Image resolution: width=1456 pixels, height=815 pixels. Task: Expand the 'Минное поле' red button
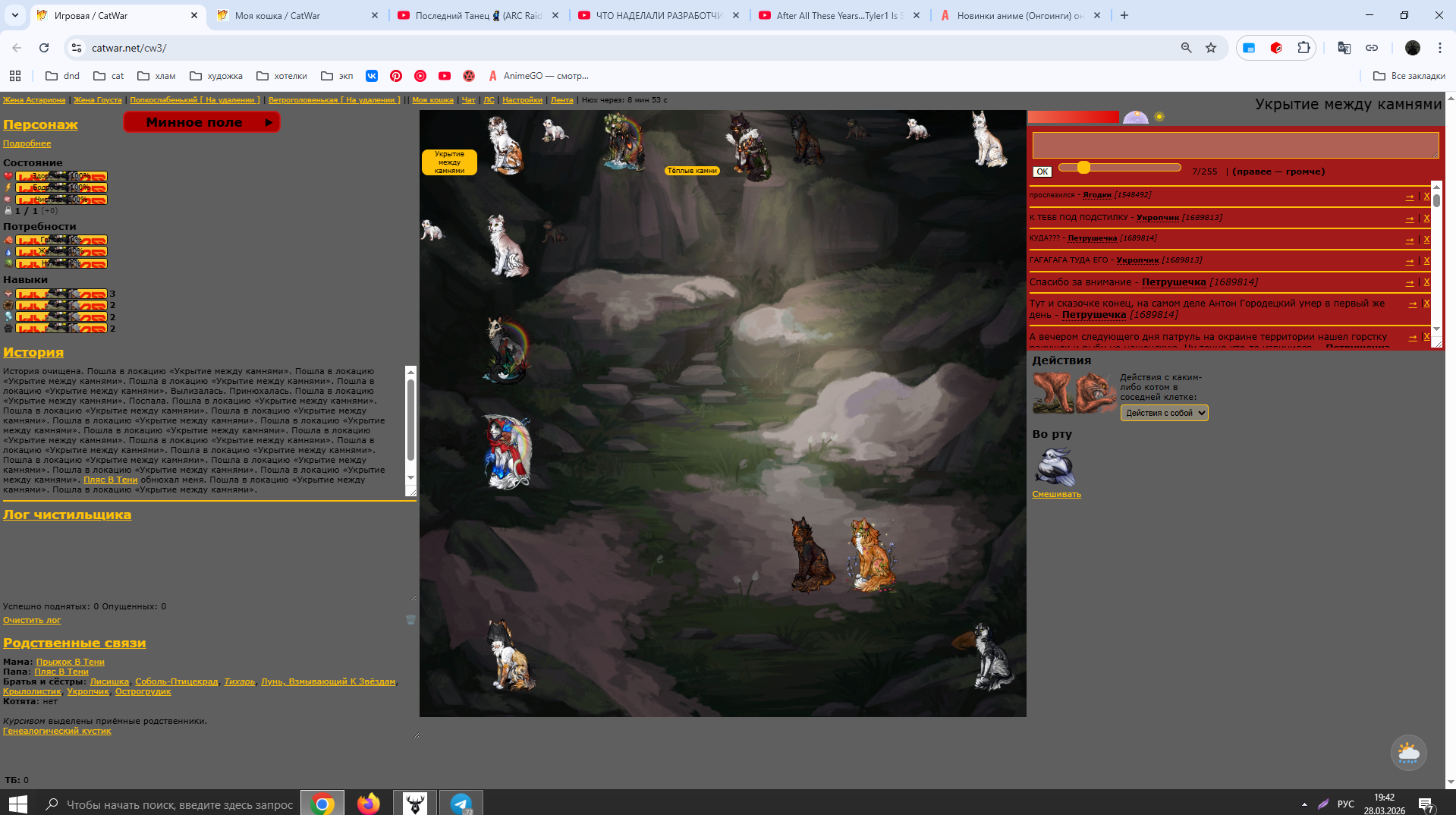point(202,122)
